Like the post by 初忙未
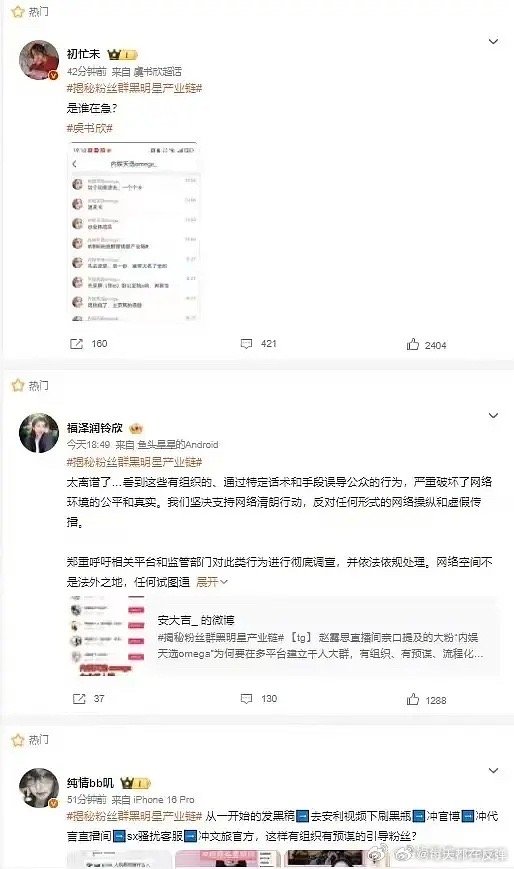514x869 pixels. click(x=426, y=345)
